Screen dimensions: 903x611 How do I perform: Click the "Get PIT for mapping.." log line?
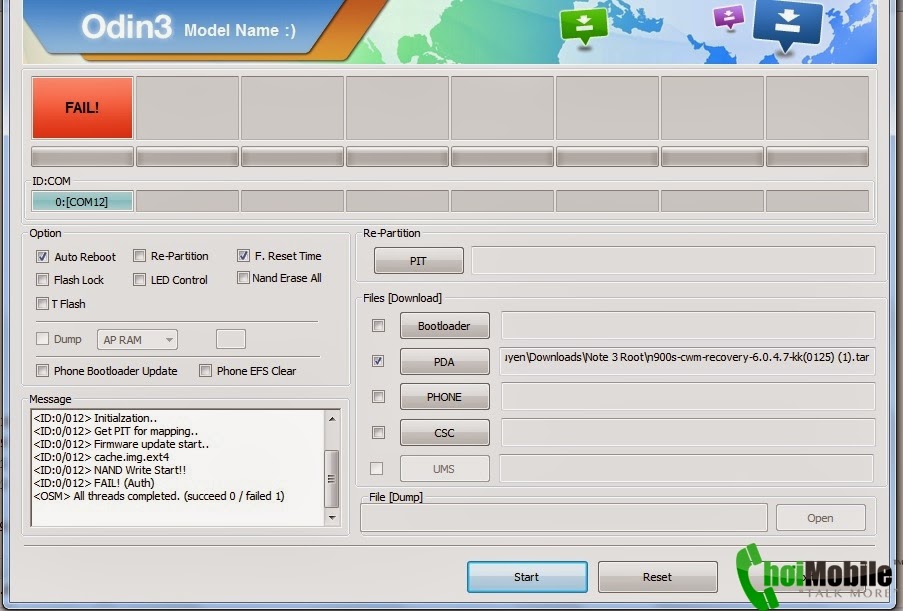click(116, 431)
